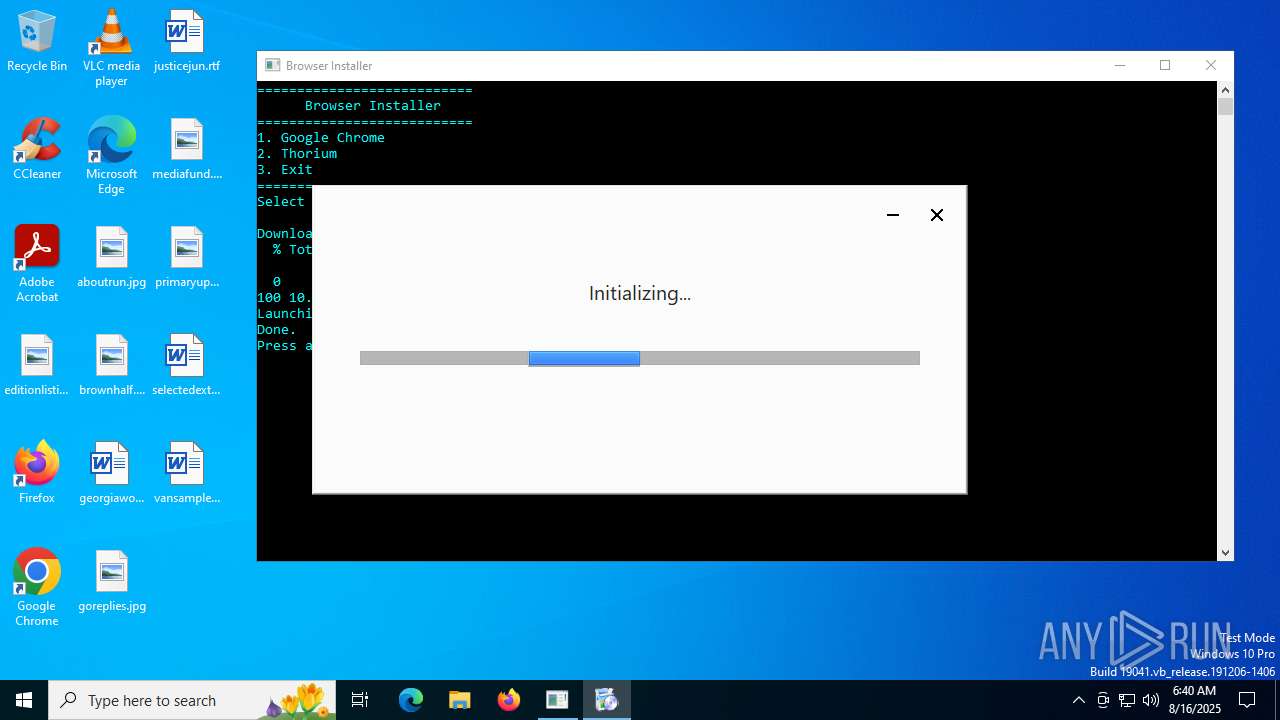
Task: Launch Google Chrome from the desktop shortcut
Action: (x=37, y=588)
